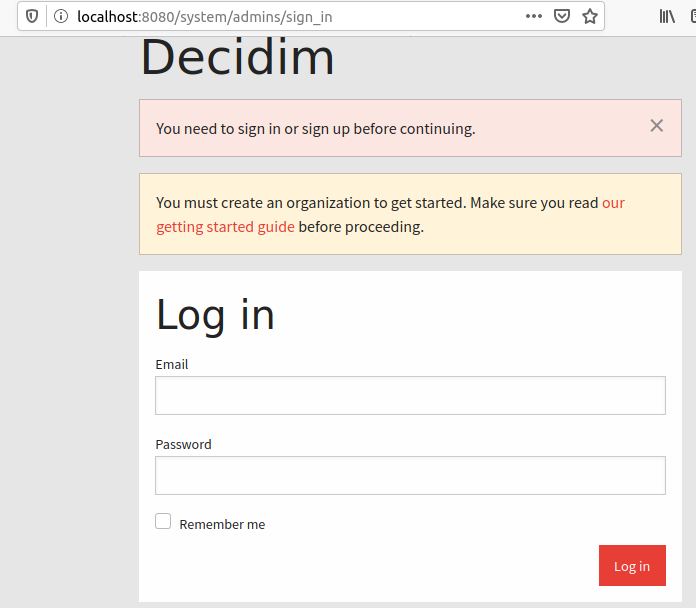
Task: Bookmark this page with the star icon
Action: pos(589,16)
